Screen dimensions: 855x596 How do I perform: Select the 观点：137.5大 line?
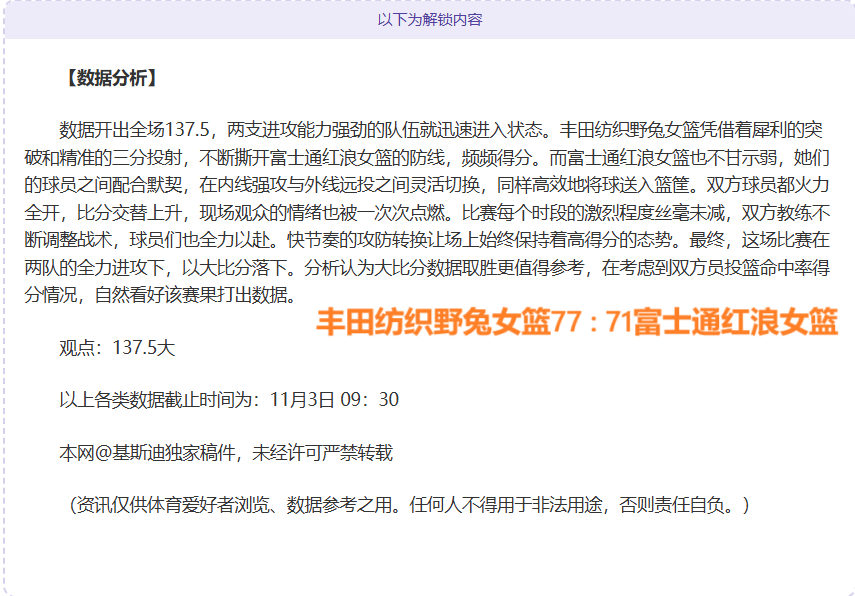tap(117, 348)
